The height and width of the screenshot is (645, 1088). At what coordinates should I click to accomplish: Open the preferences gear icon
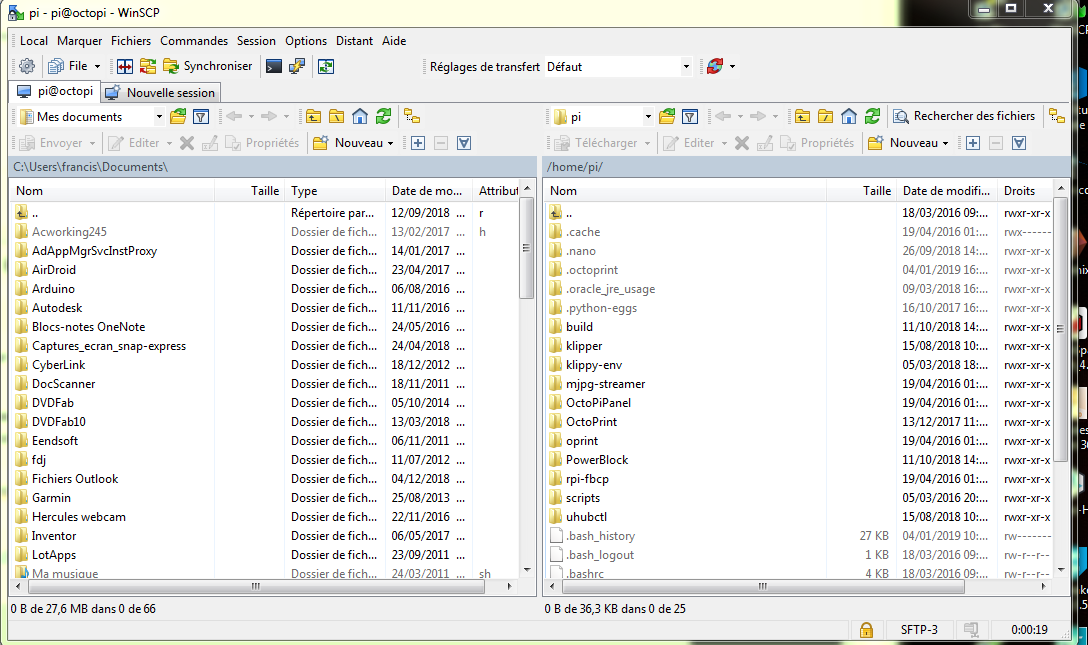click(27, 67)
